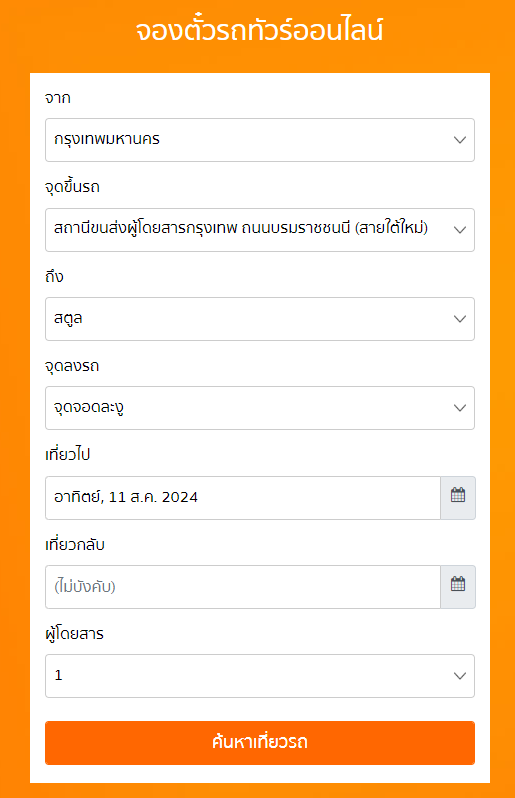515x798 pixels.
Task: Open the สตูล destination dropdown
Action: coord(260,319)
